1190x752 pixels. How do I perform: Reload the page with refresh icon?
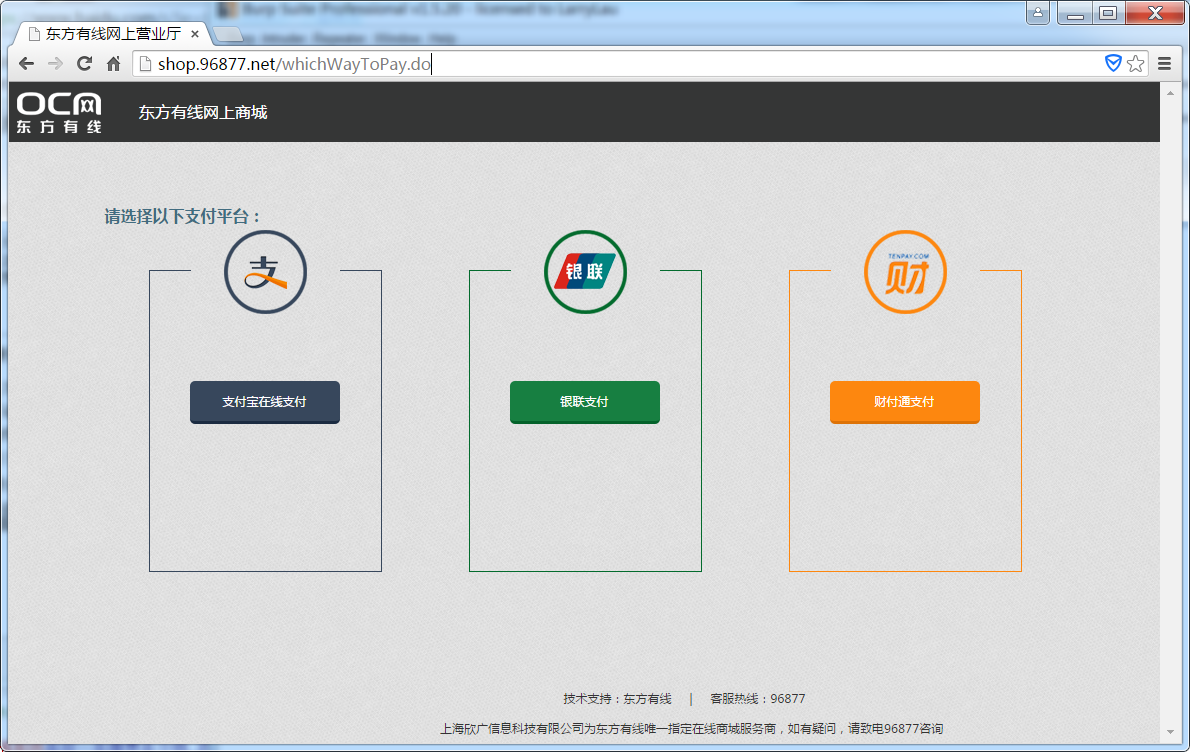tap(84, 64)
